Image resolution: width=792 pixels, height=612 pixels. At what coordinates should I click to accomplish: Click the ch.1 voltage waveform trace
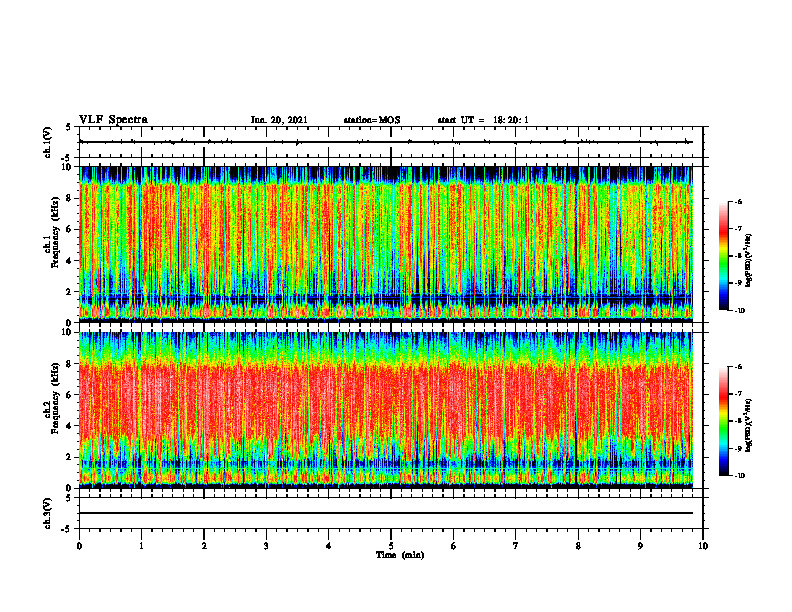pos(386,142)
